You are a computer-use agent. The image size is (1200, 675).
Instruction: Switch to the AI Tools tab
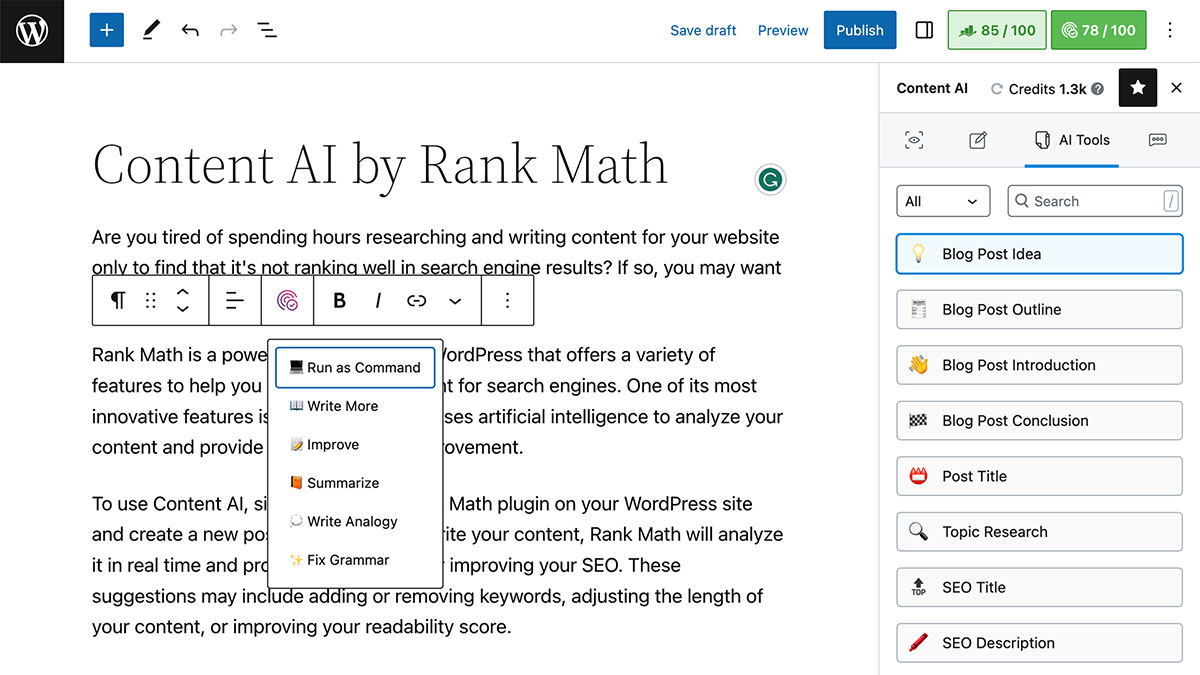click(x=1071, y=140)
